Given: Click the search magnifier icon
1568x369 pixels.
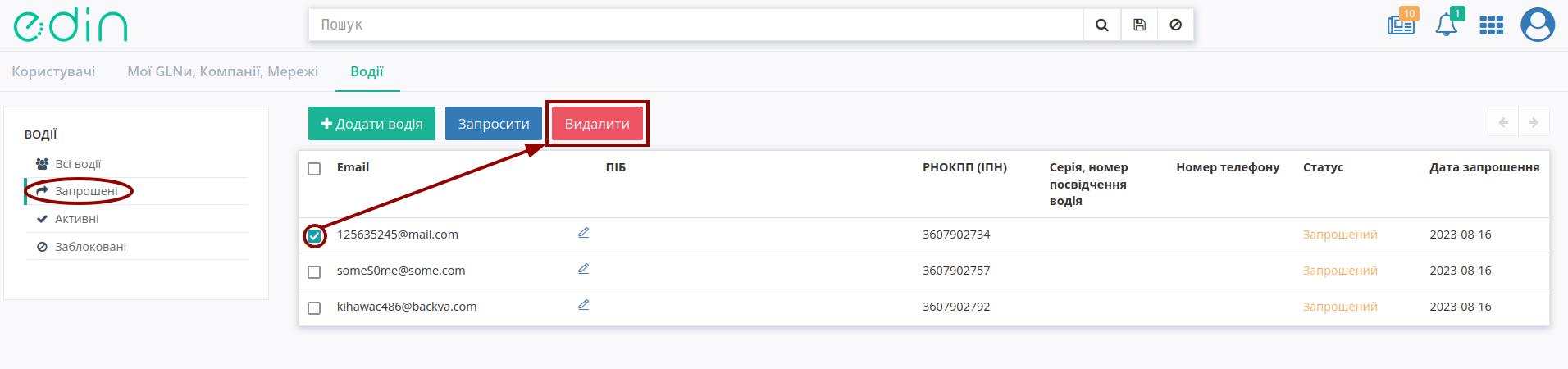Looking at the screenshot, I should point(1101,25).
